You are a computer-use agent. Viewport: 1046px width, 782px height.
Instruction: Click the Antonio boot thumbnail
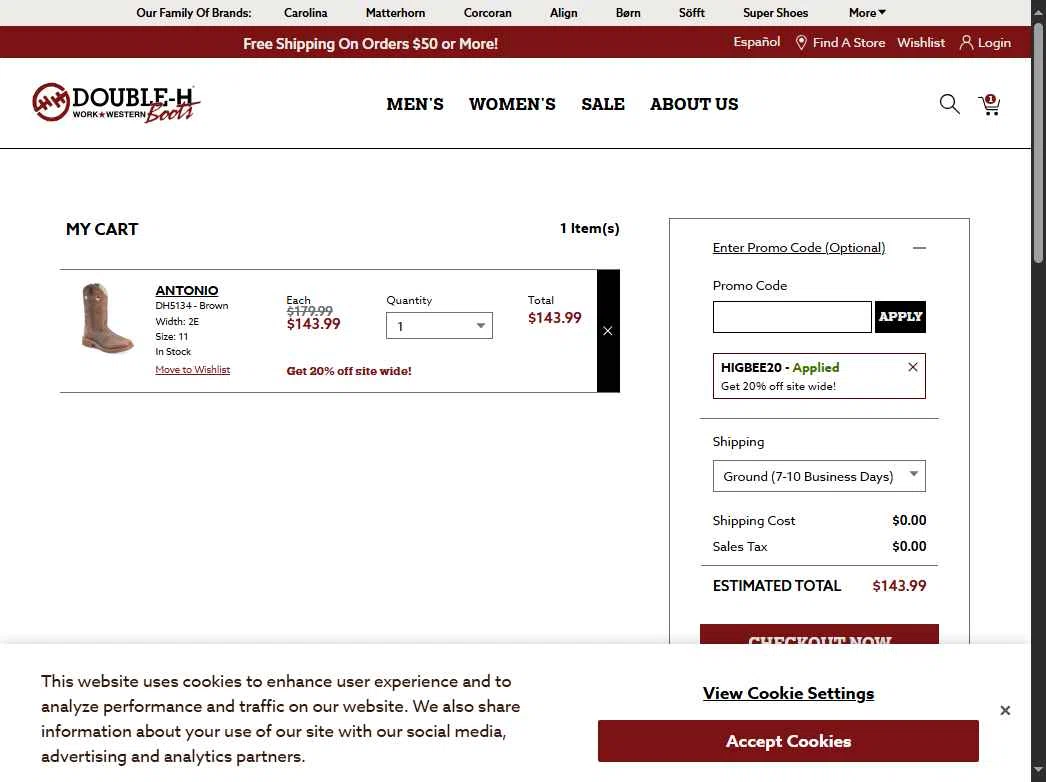(107, 318)
